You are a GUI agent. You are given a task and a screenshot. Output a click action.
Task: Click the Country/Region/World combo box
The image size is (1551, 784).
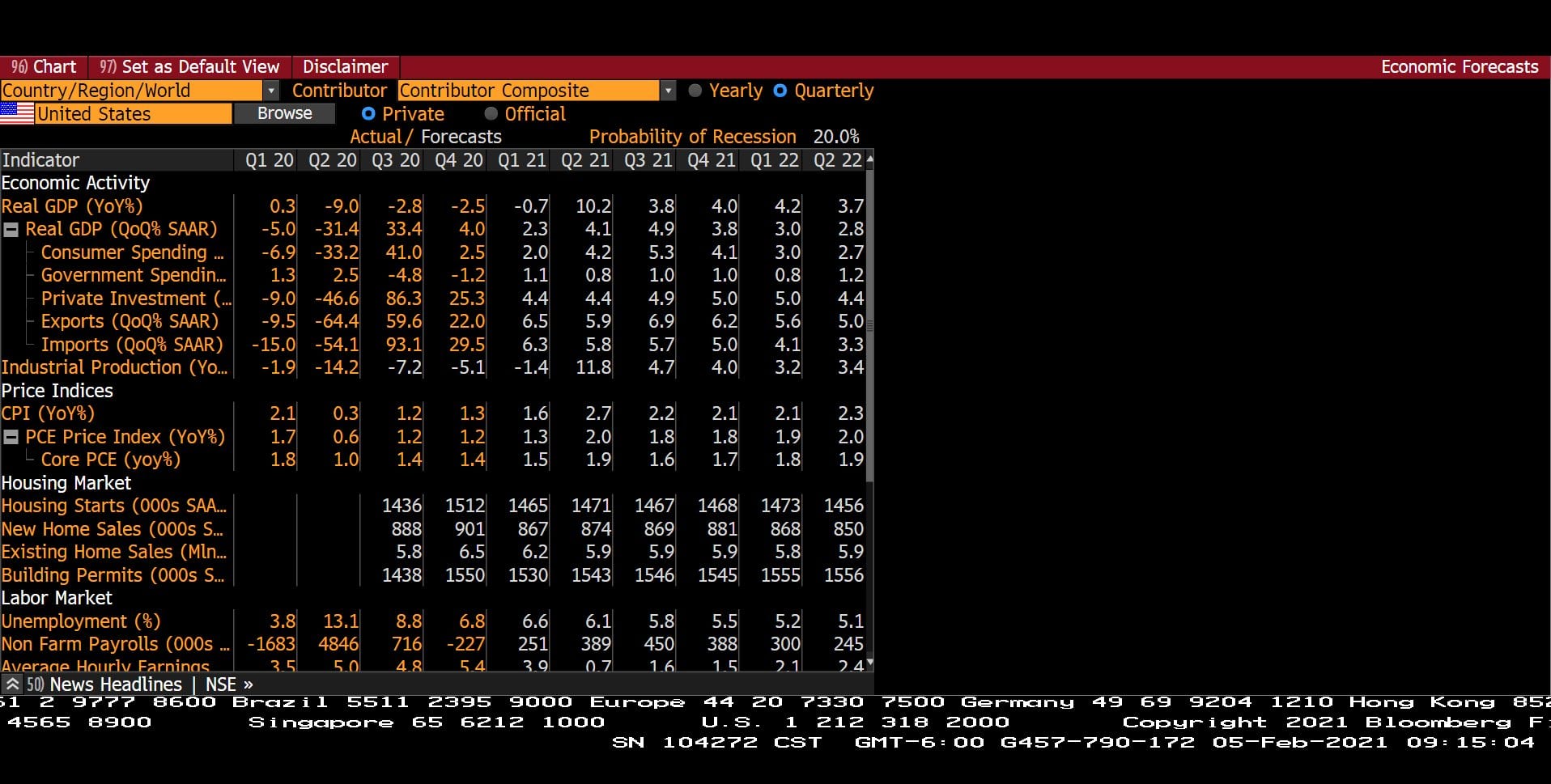pos(132,91)
